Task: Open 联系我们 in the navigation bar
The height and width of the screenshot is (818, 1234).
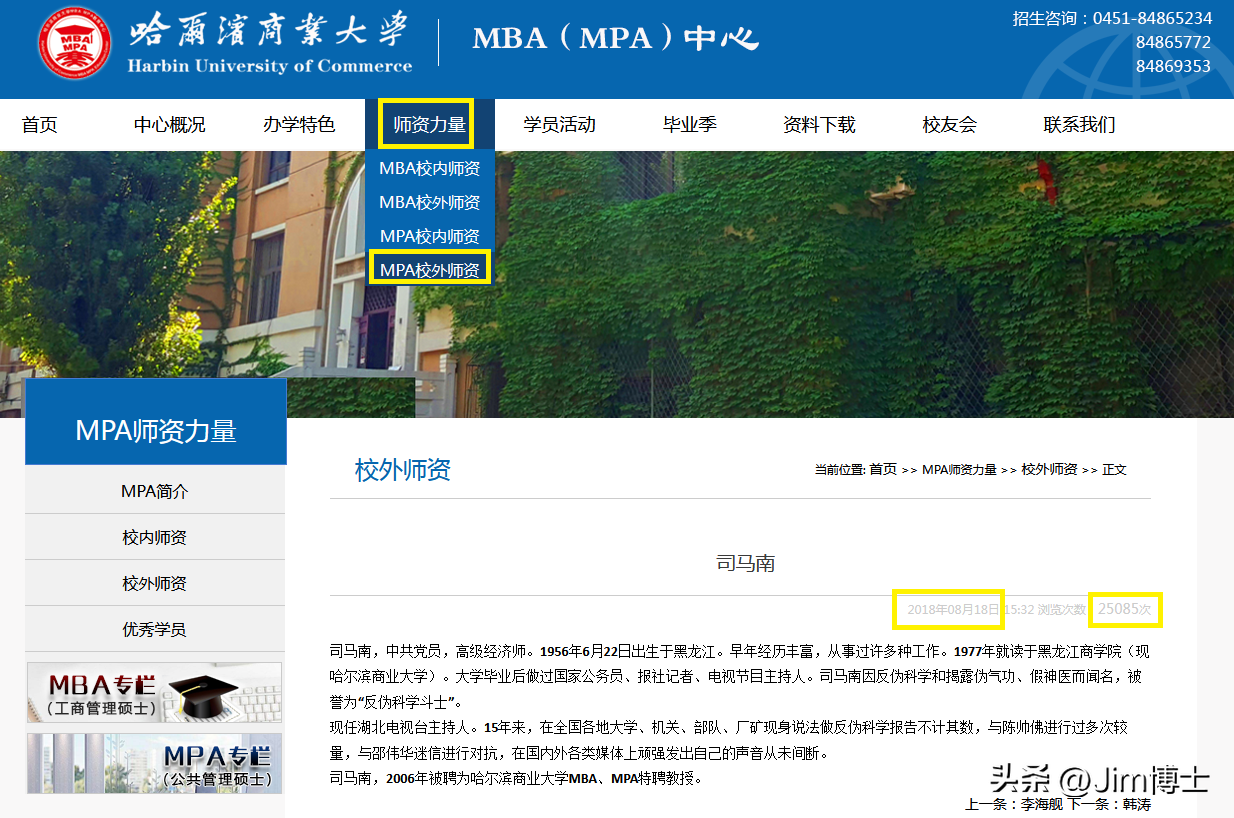Action: pos(1079,125)
